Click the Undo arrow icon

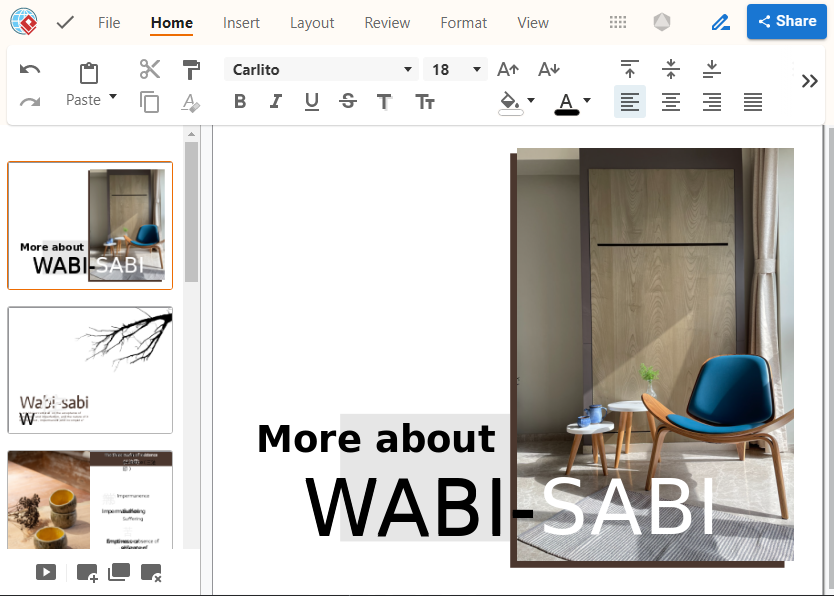[x=30, y=70]
